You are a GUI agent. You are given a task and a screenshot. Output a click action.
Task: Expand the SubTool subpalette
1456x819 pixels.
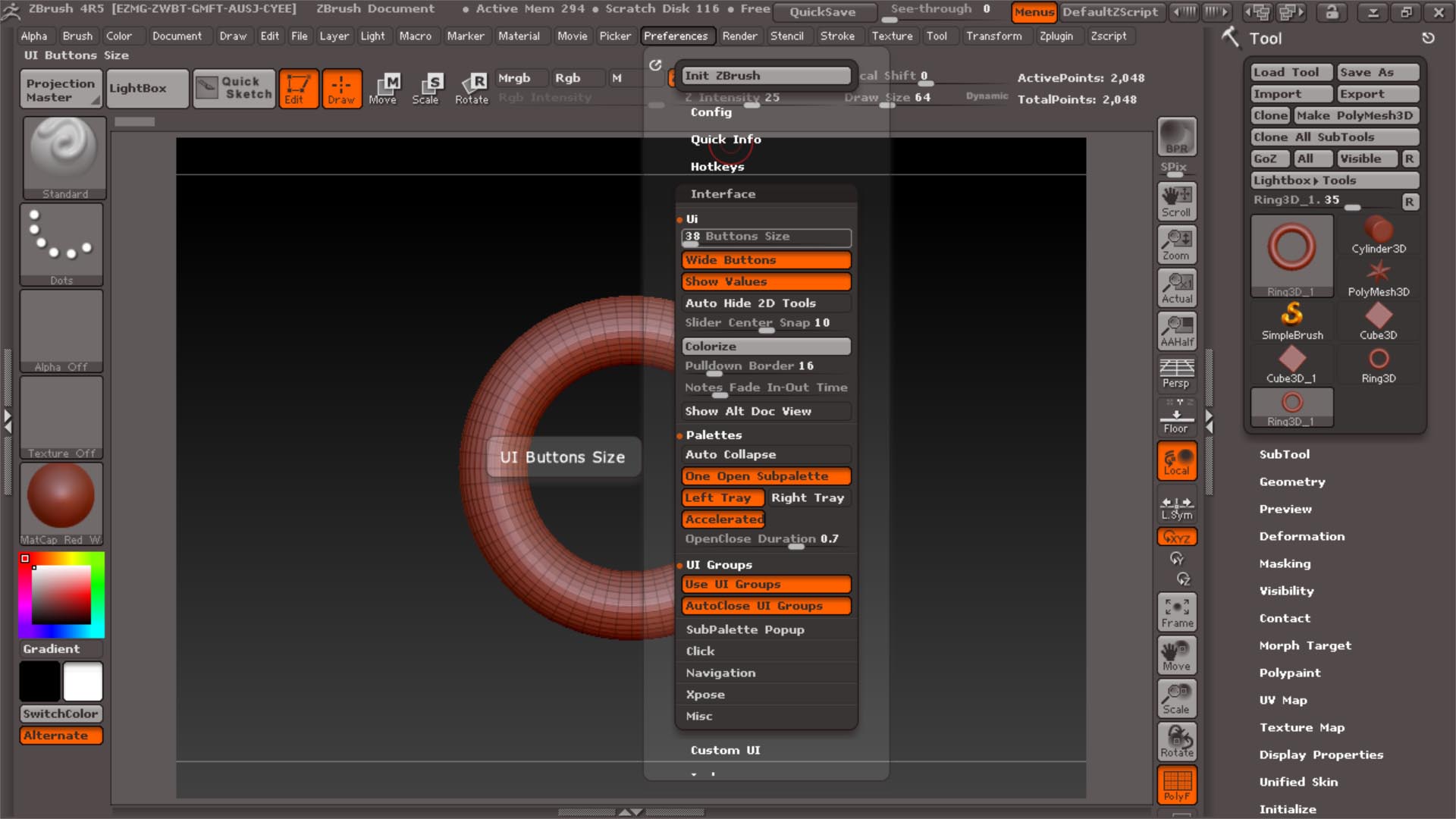coord(1284,454)
